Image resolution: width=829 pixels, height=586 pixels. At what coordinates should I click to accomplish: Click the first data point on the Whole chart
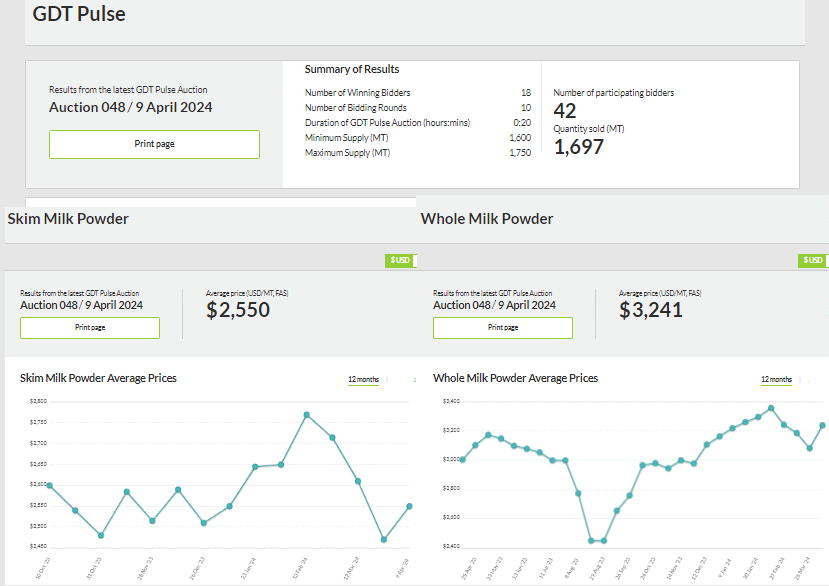463,460
